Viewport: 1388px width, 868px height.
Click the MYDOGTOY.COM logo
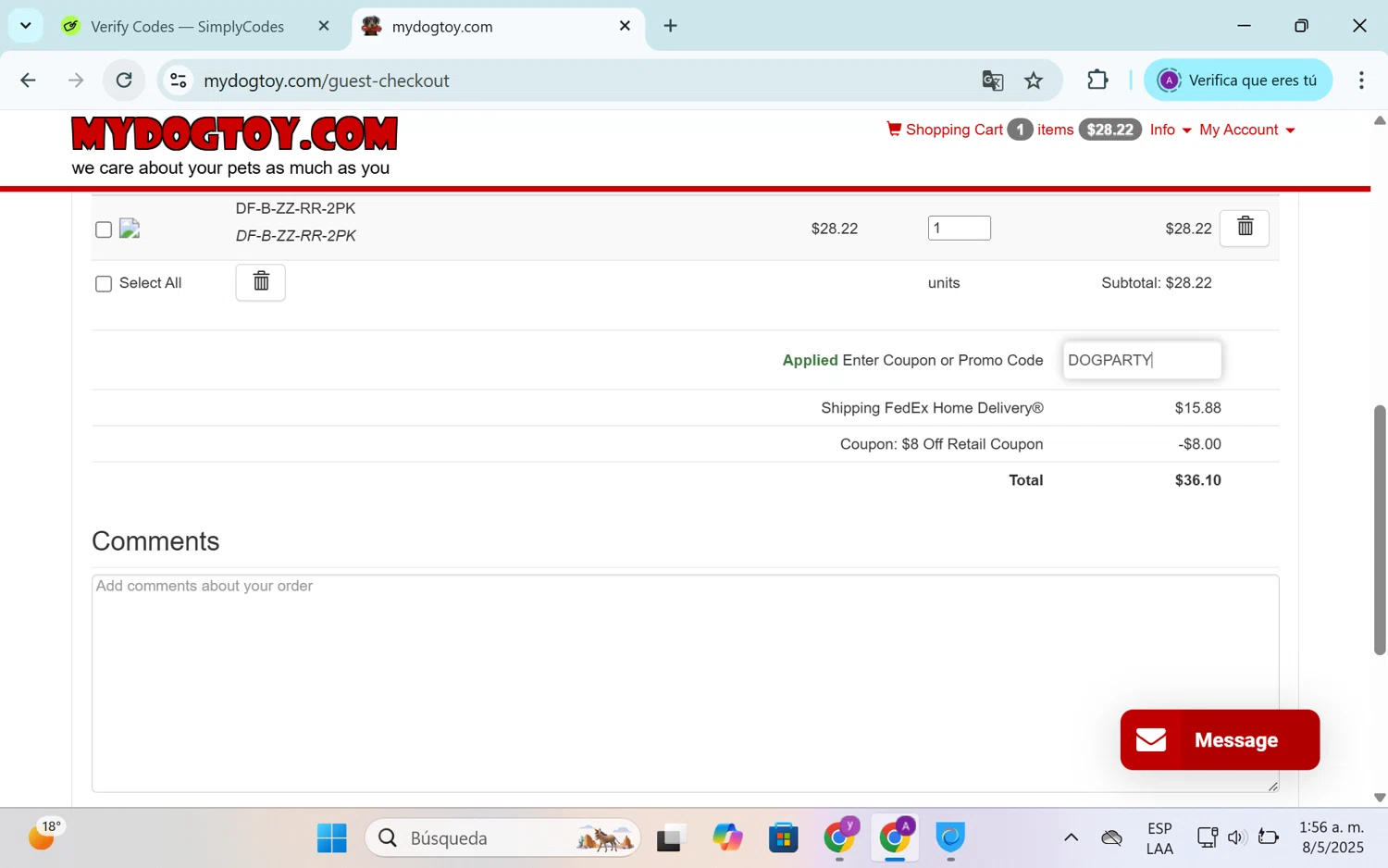234,134
